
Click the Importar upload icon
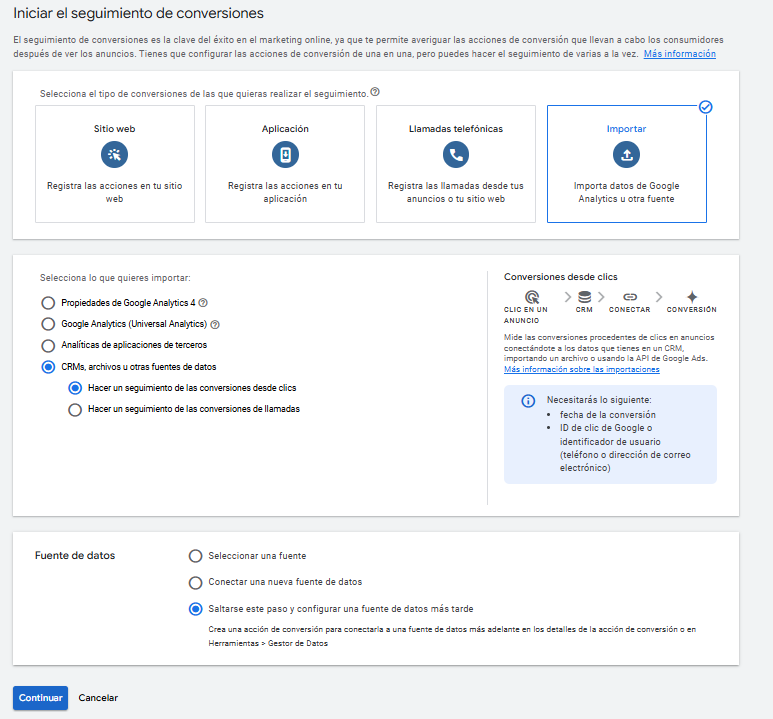tap(626, 154)
